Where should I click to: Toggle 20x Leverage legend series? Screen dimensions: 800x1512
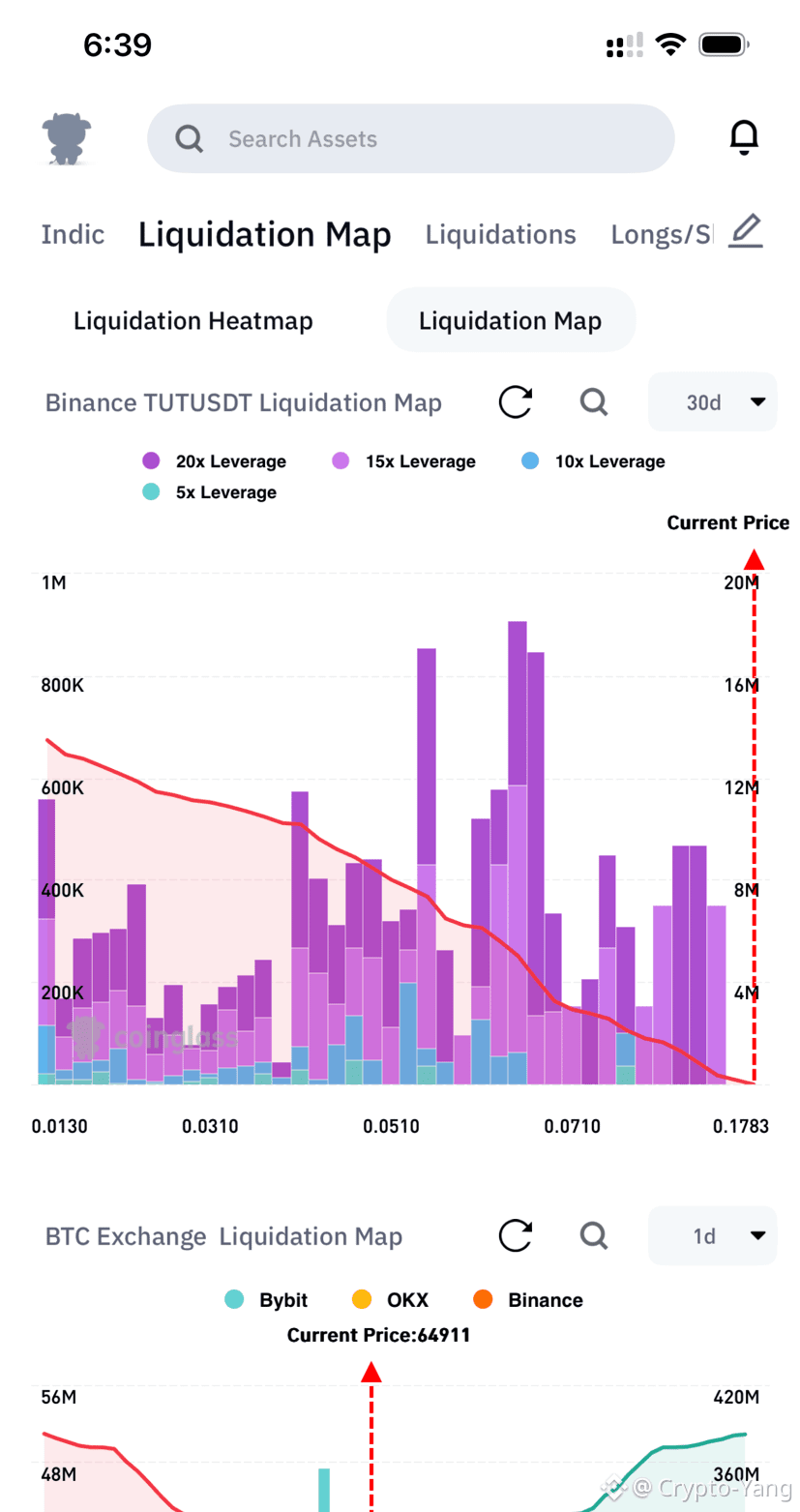pos(214,461)
